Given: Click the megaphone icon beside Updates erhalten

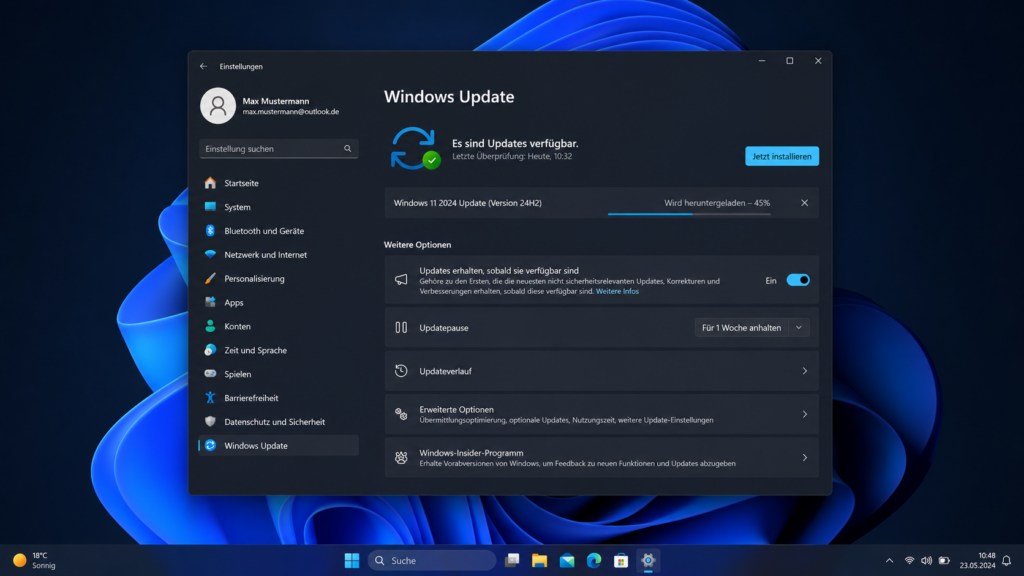Looking at the screenshot, I should 401,280.
